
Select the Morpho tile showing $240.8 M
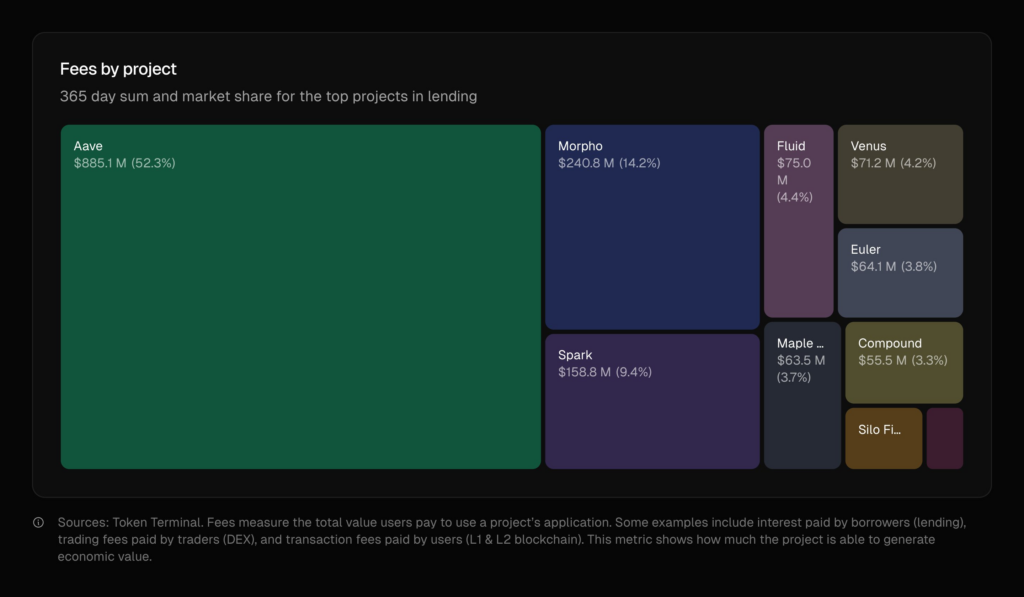point(652,230)
